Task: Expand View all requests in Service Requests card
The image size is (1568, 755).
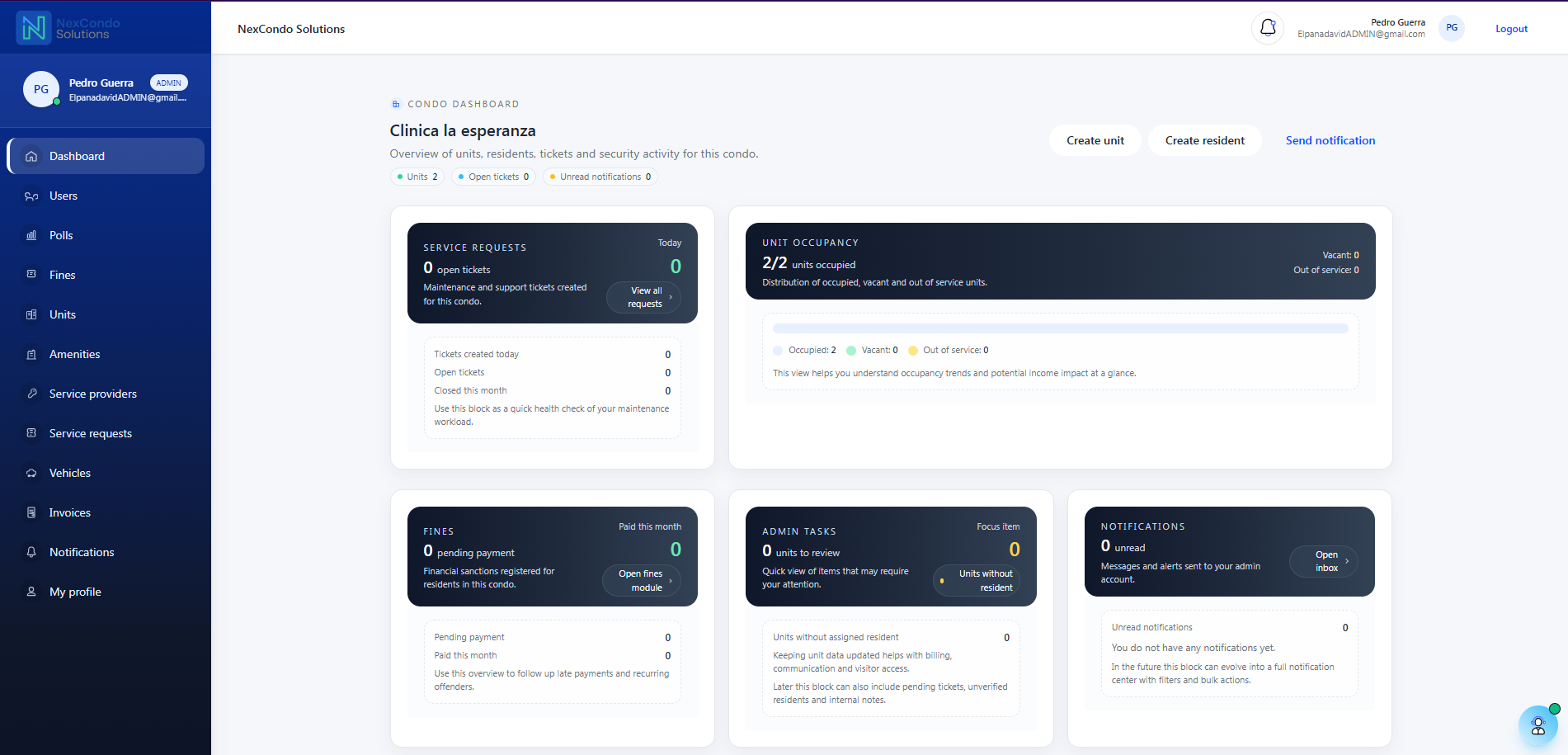Action: 643,296
